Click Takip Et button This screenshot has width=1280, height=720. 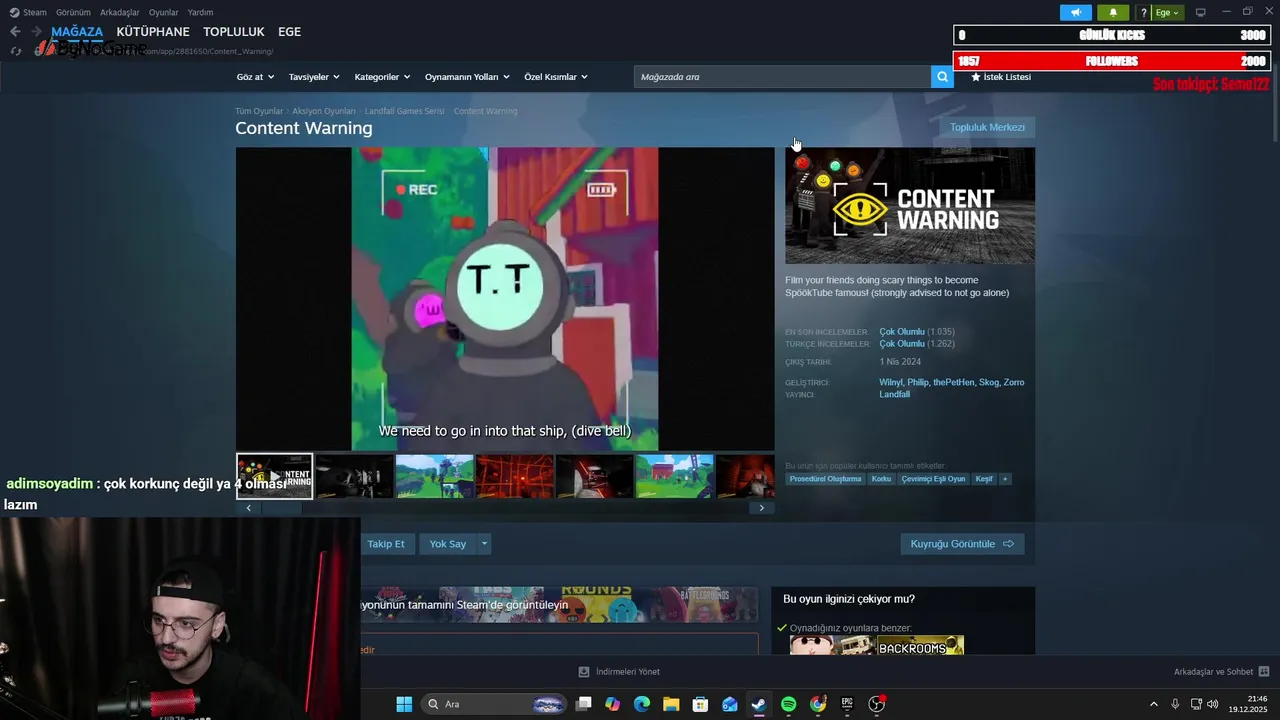386,544
